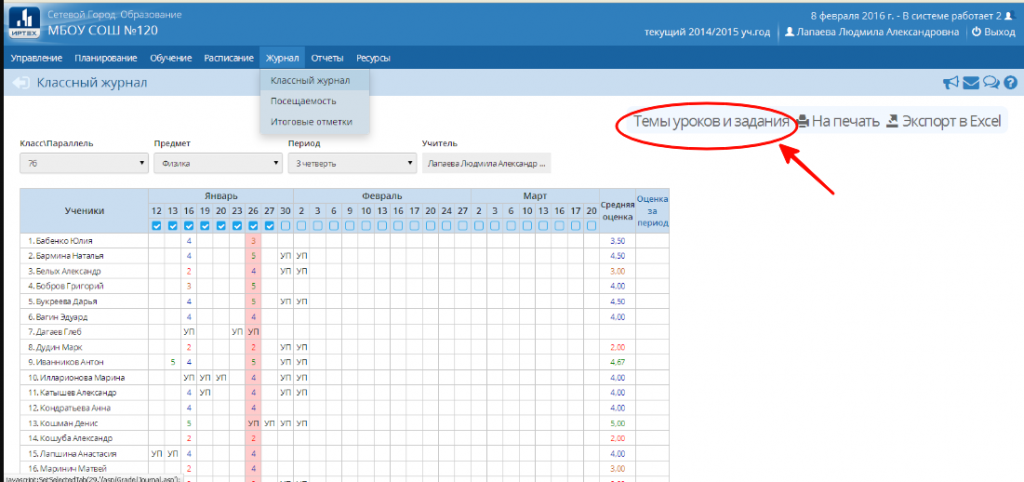This screenshot has width=1024, height=482.
Task: Click the user name Лапаева Людмила Александровна
Action: point(878,32)
